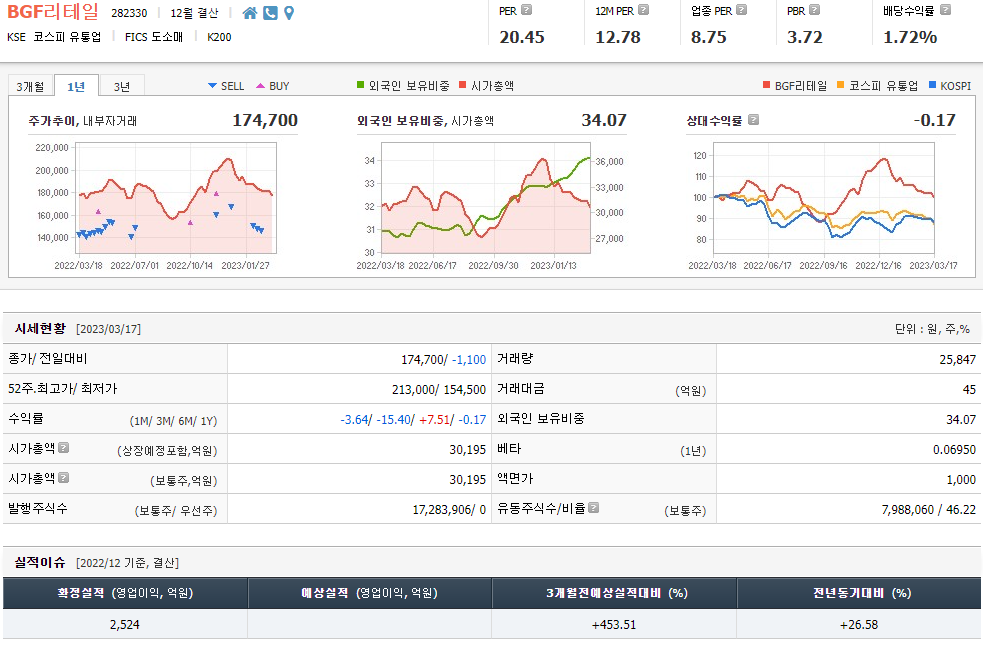
Task: Click the large 174,700 price above chart
Action: click(265, 120)
